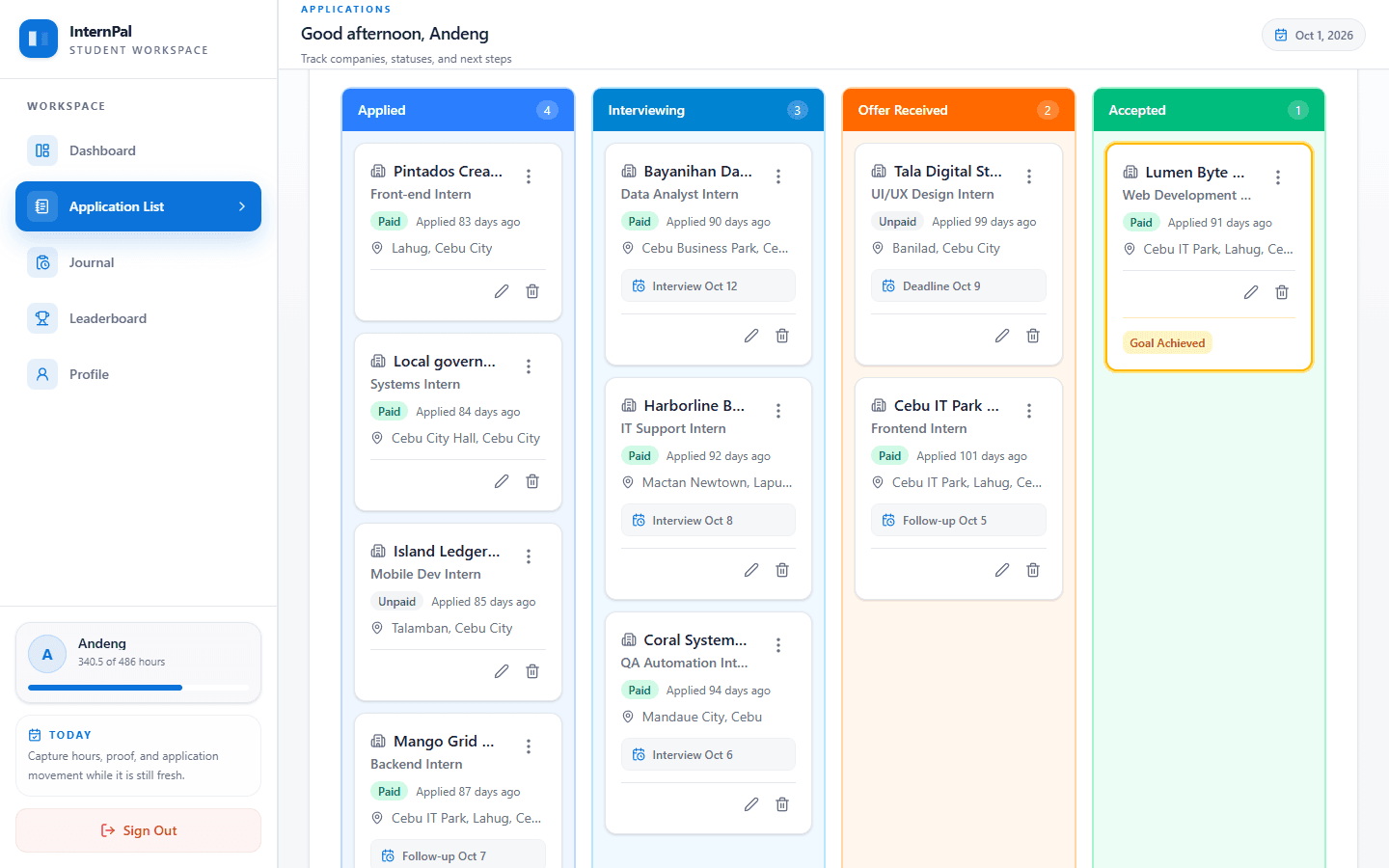Open the Local government card options menu
The image size is (1389, 868).
point(529,366)
